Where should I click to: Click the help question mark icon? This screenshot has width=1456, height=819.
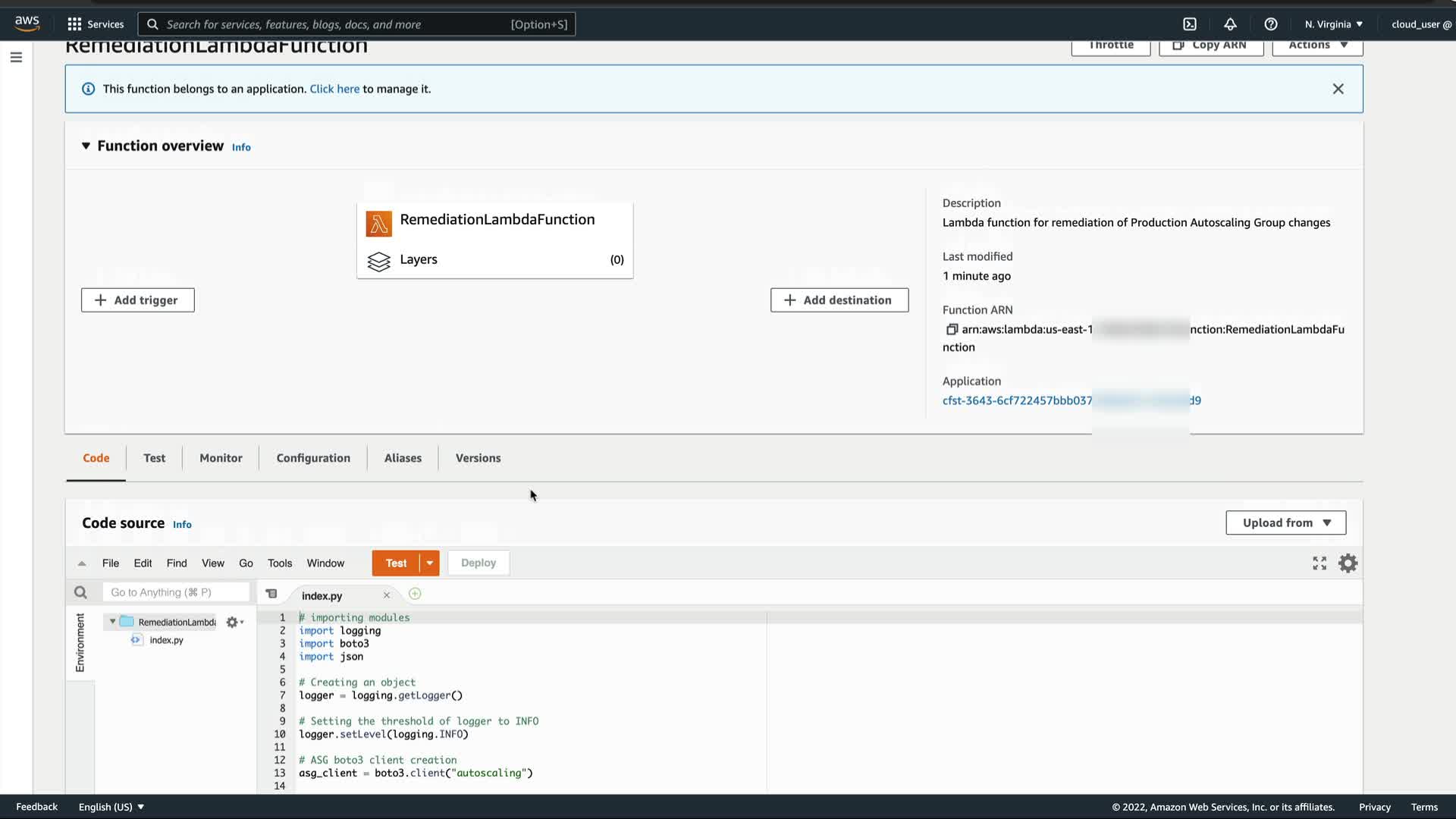click(1271, 24)
